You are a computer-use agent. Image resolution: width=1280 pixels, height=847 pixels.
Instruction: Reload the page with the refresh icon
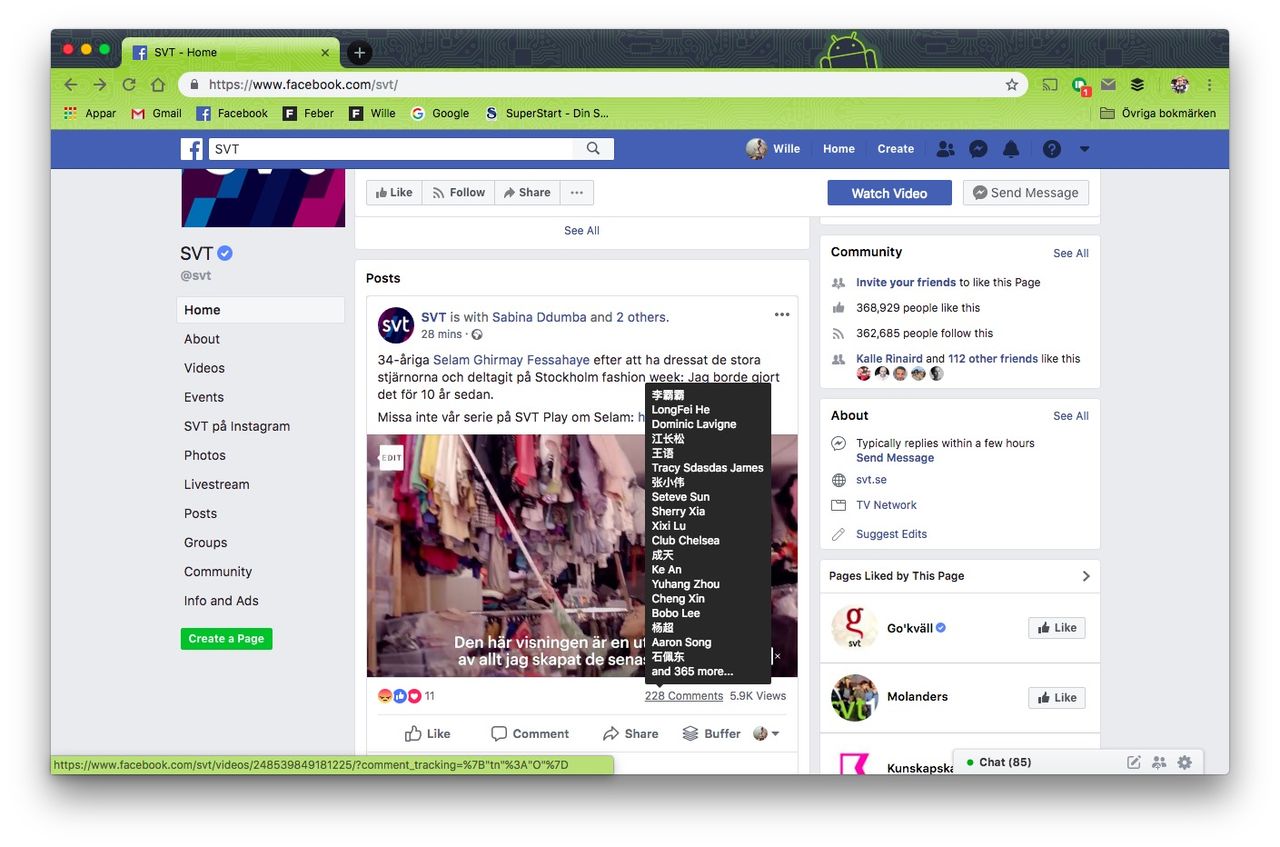tap(129, 85)
